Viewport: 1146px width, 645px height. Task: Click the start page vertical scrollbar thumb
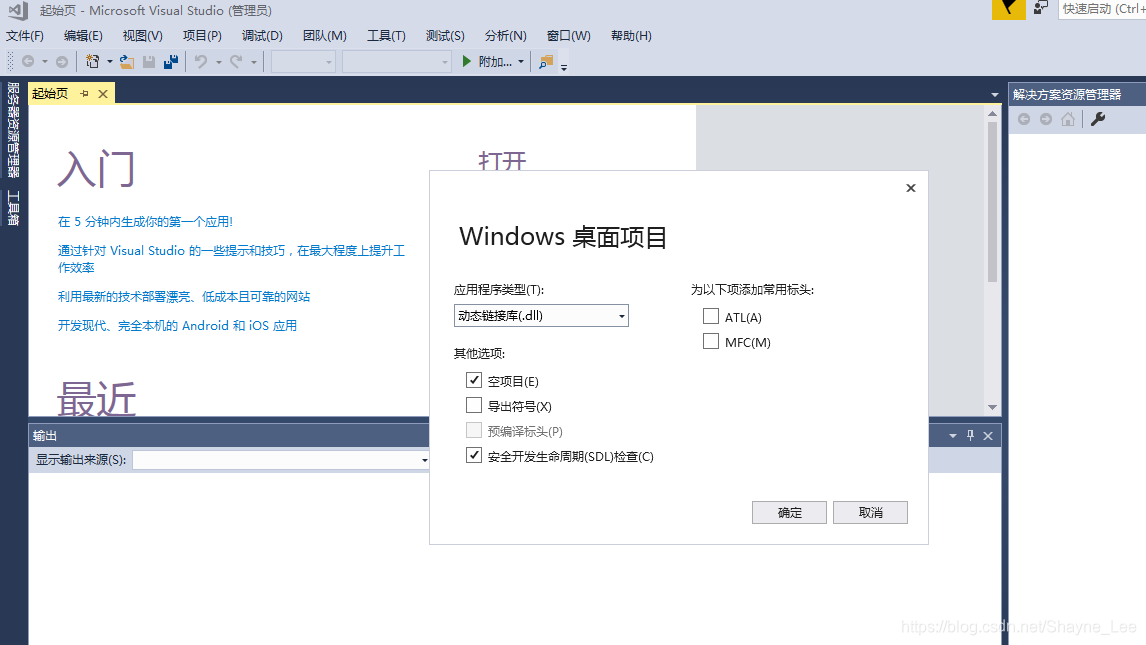[993, 202]
